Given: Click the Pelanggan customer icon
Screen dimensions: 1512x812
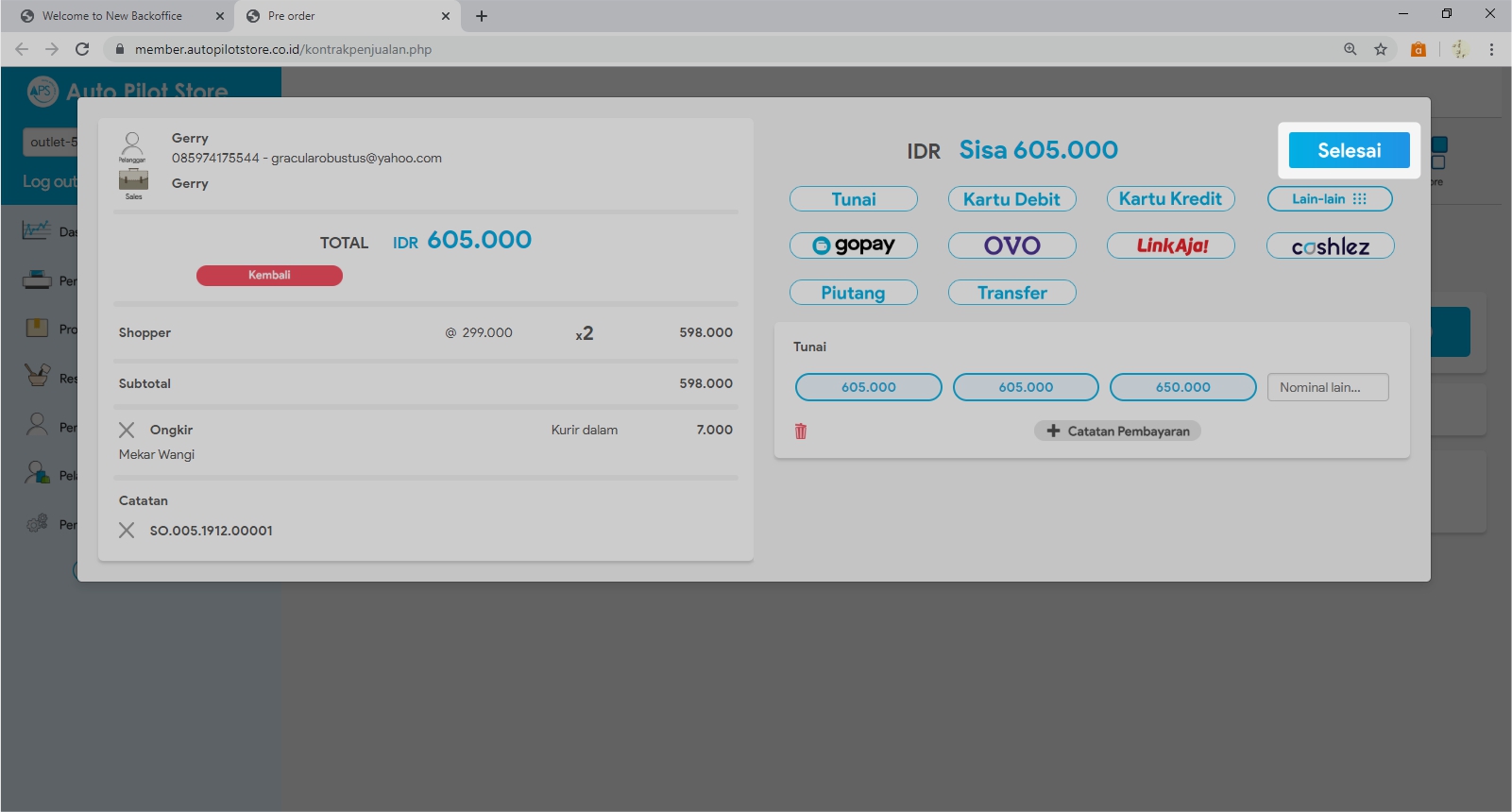Looking at the screenshot, I should click(132, 146).
